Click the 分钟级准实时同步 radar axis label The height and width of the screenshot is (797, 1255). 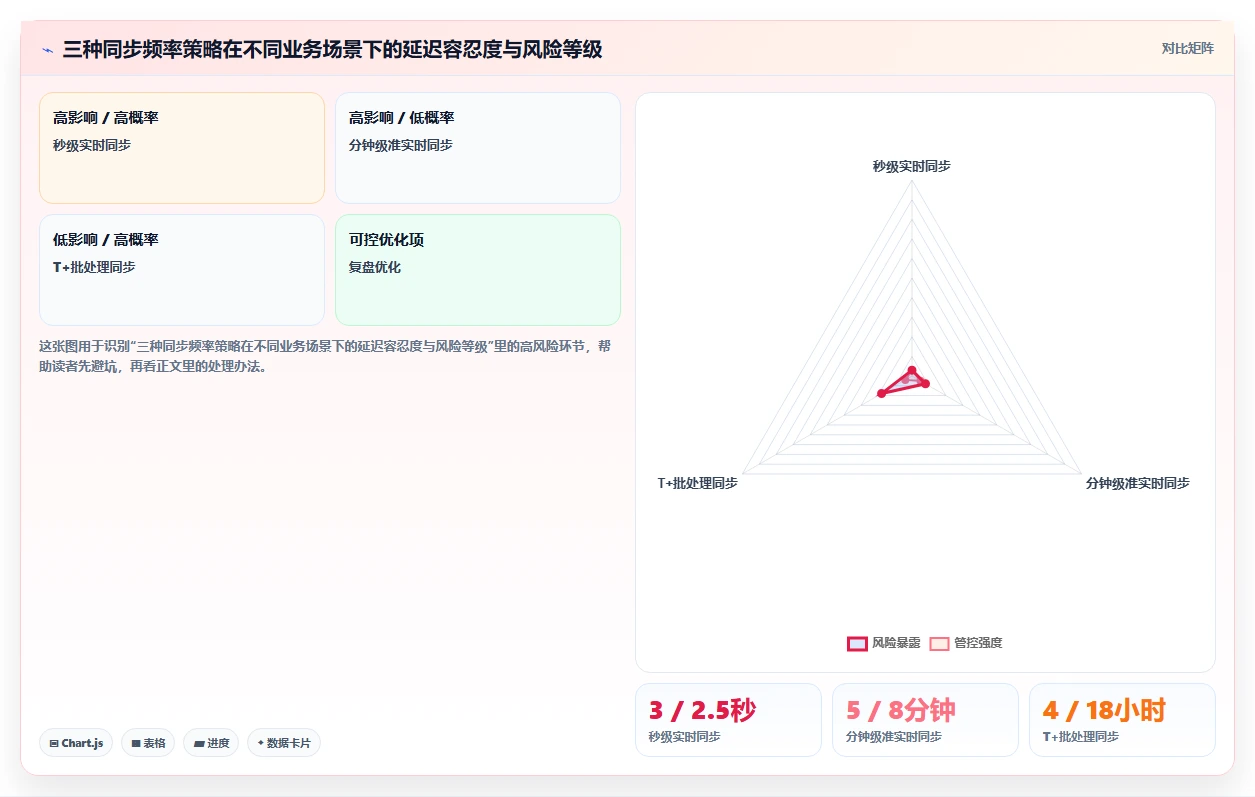[1138, 483]
